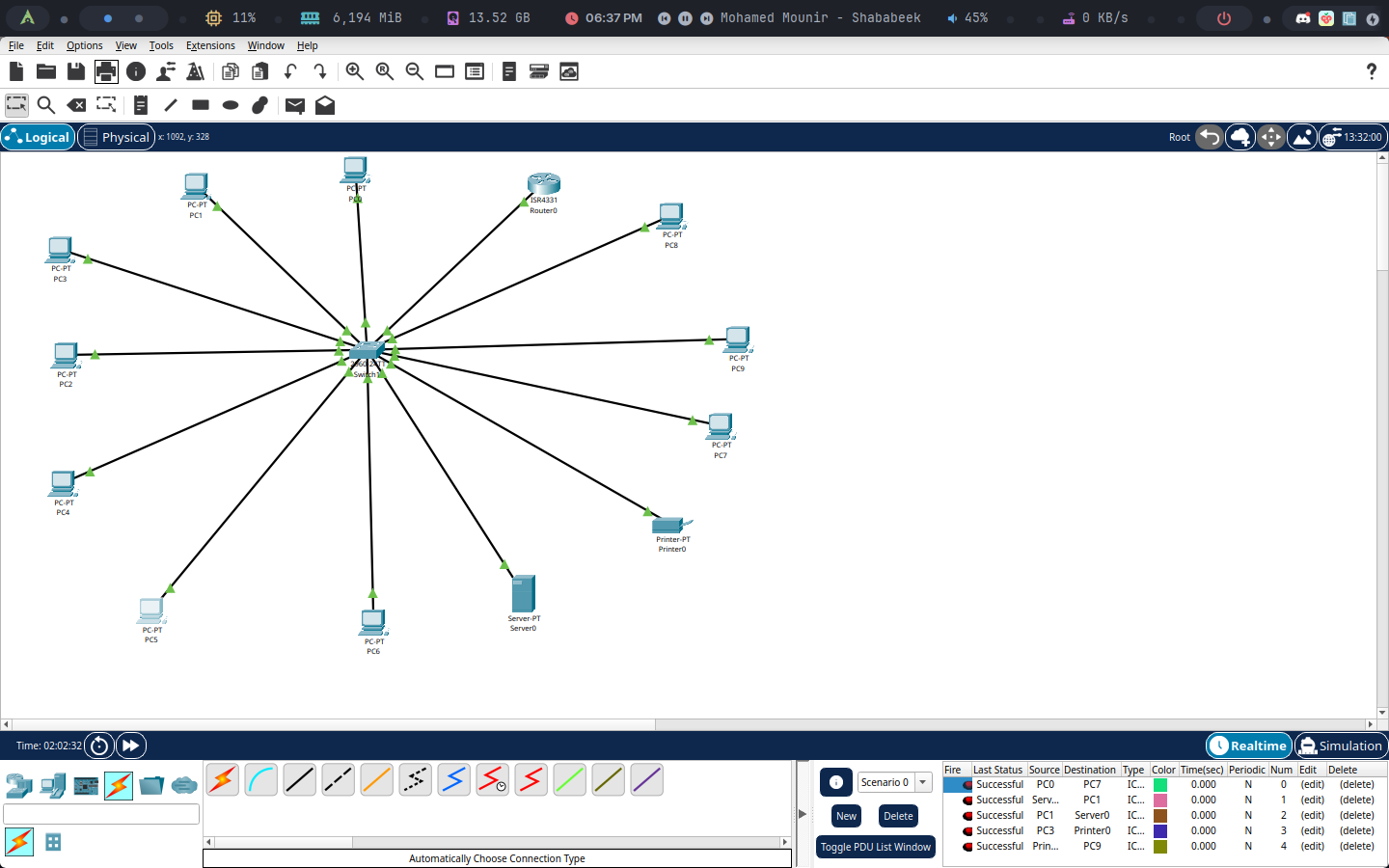
Task: Click the Toggle PDU List Window button
Action: coord(876,847)
